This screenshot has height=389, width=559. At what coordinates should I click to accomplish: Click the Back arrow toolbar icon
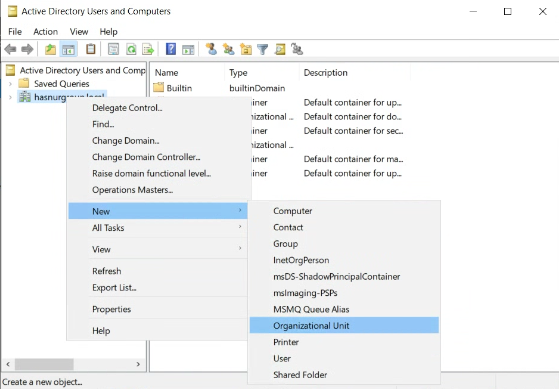(11, 49)
